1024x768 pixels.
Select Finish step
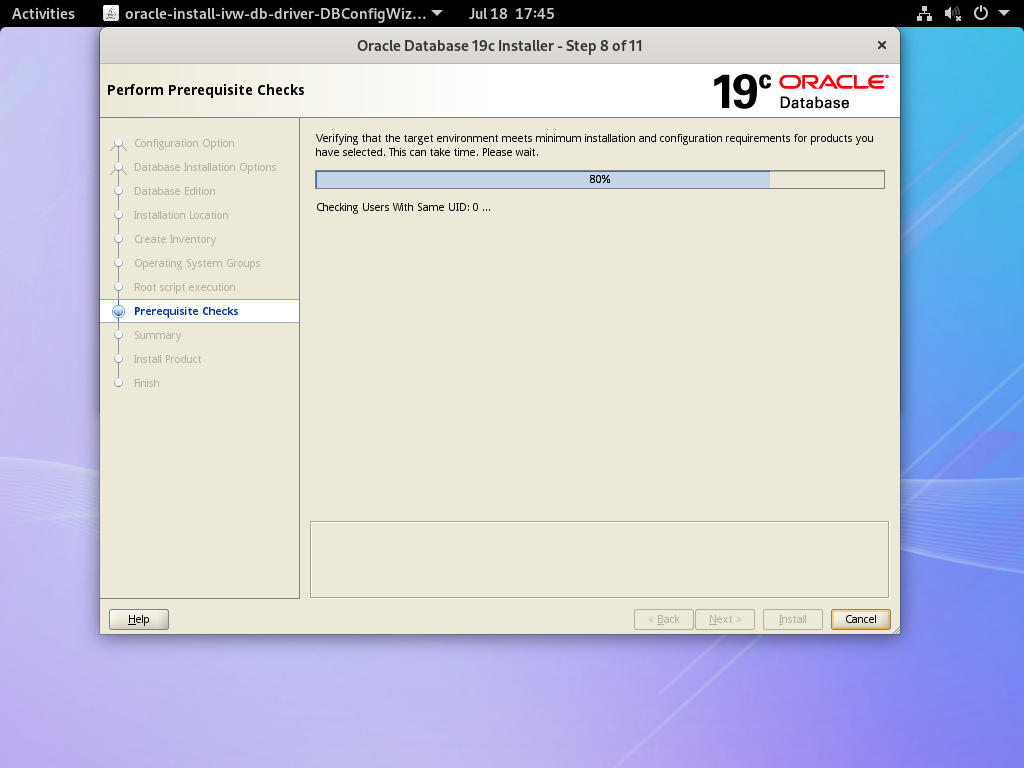pos(146,383)
